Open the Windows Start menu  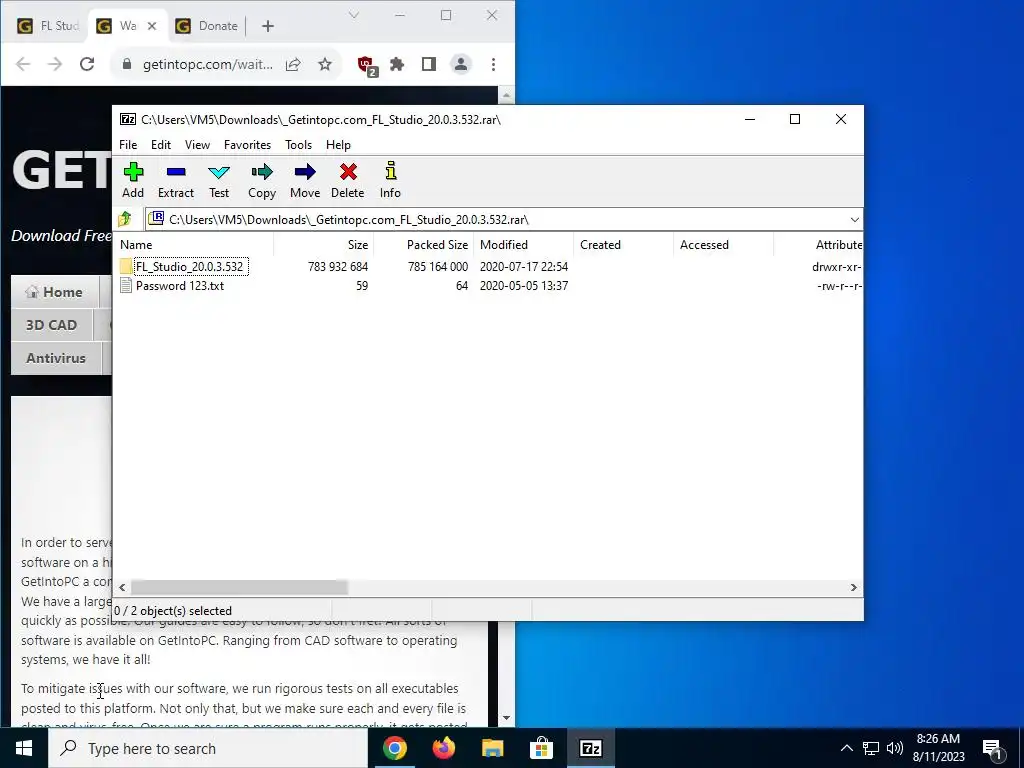pos(24,748)
